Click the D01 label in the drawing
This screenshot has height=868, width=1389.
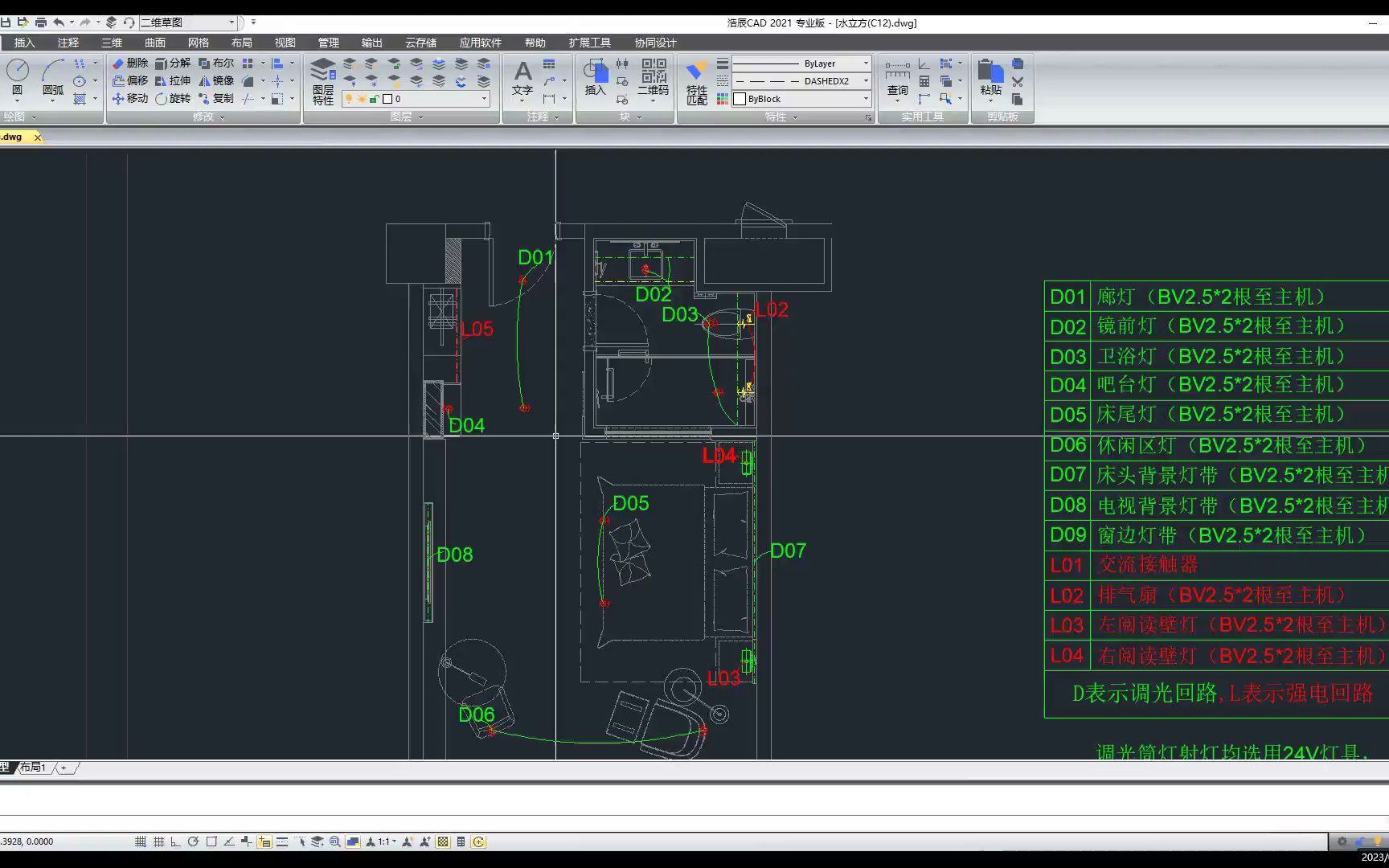tap(535, 257)
